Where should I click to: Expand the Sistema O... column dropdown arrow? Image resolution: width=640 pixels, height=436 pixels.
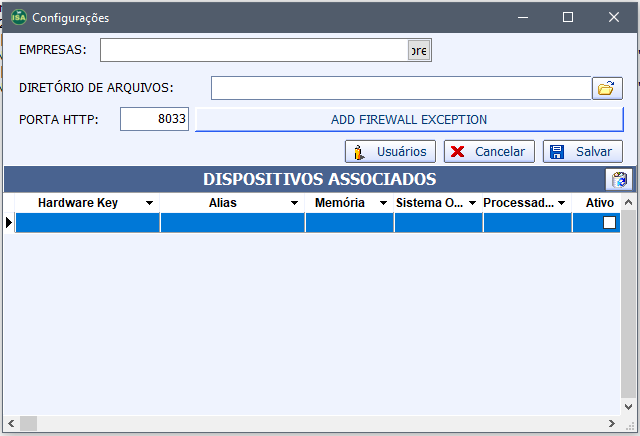click(x=473, y=203)
